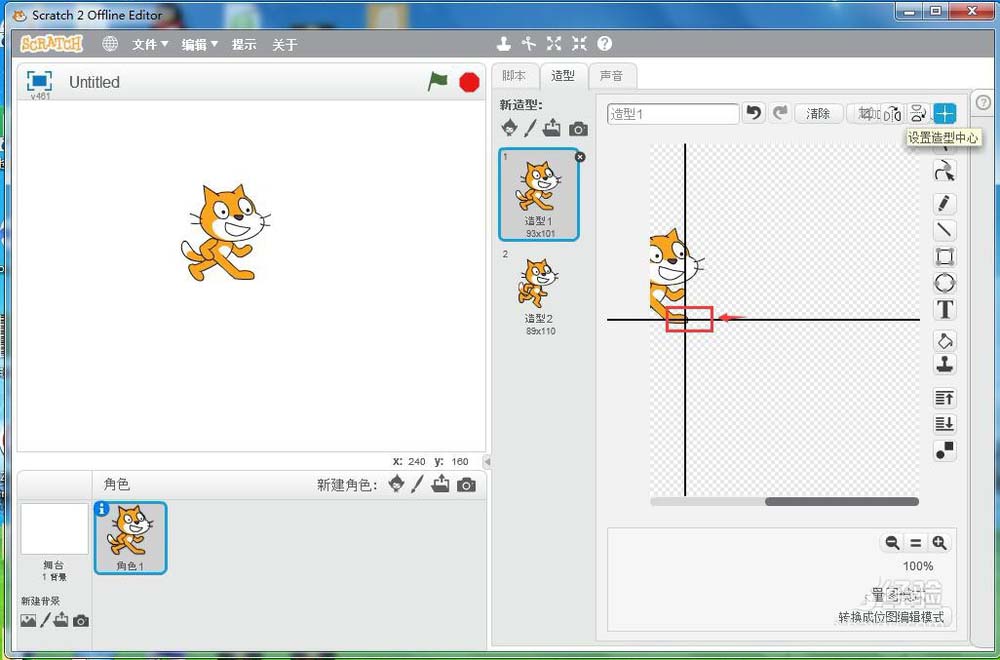Flip costume up-down
The width and height of the screenshot is (1000, 660).
918,114
